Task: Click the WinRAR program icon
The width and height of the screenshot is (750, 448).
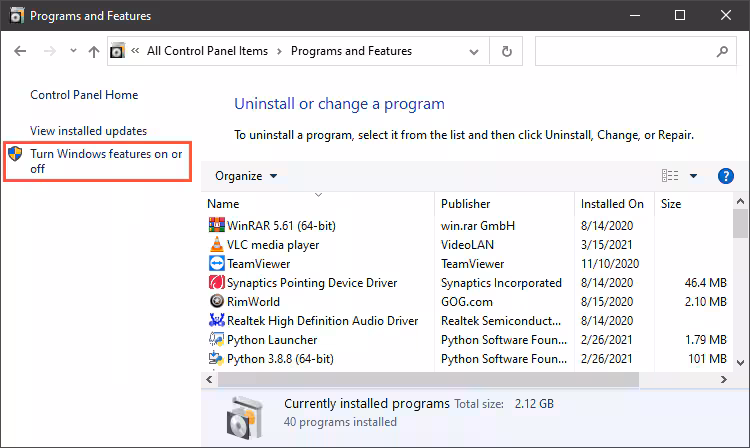Action: pyautogui.click(x=217, y=226)
